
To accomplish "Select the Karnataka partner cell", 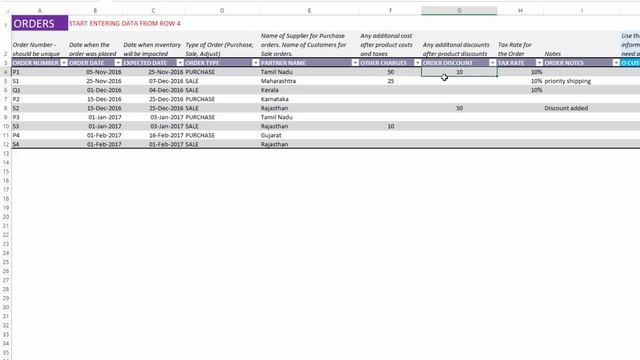I will pos(309,99).
